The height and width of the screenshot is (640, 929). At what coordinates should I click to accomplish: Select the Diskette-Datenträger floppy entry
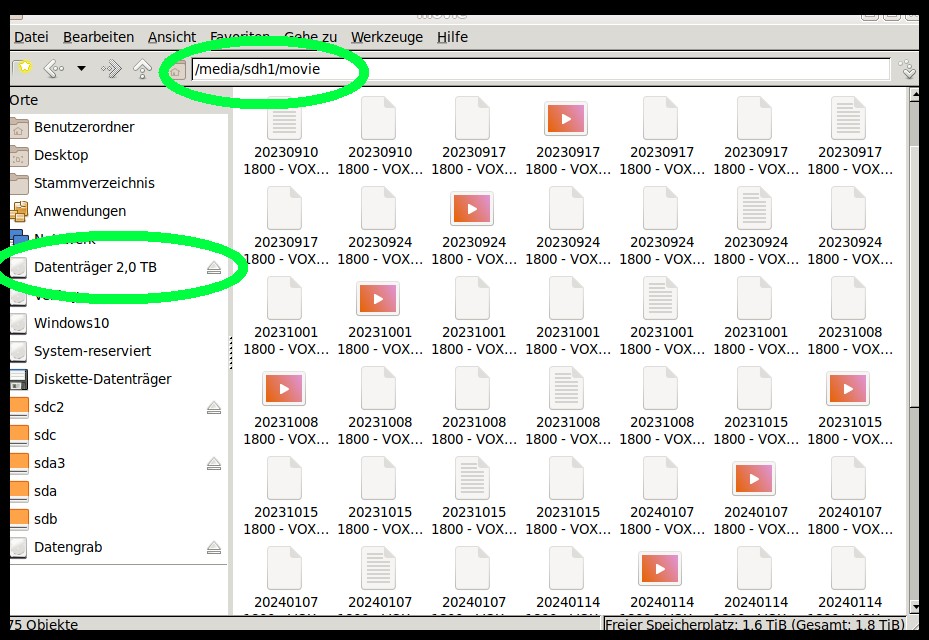[x=118, y=379]
